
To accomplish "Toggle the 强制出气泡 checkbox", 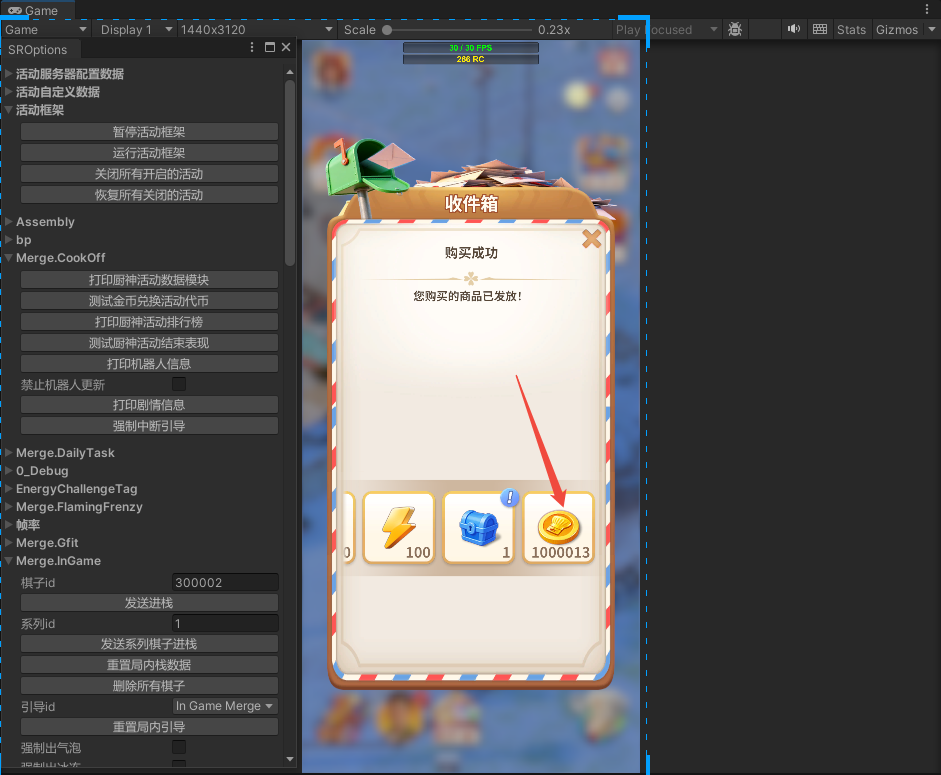I will pos(179,747).
